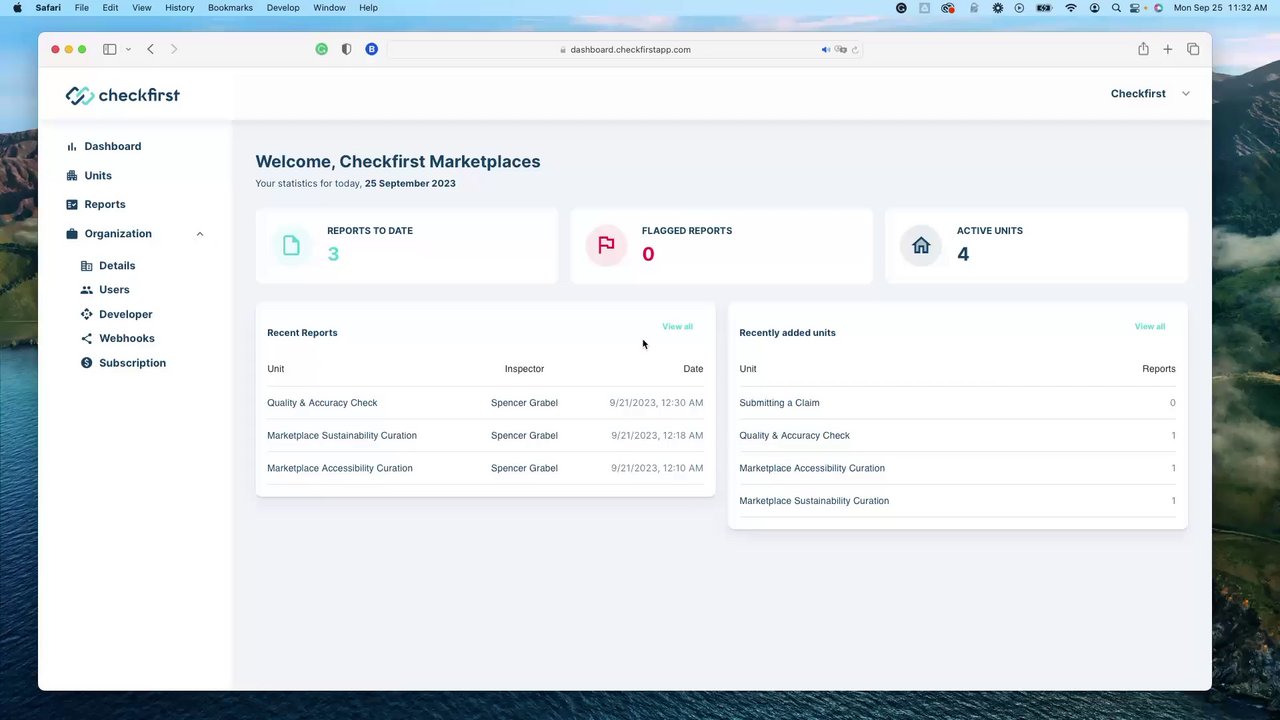Open the View menu
This screenshot has height=720, width=1280.
click(142, 8)
